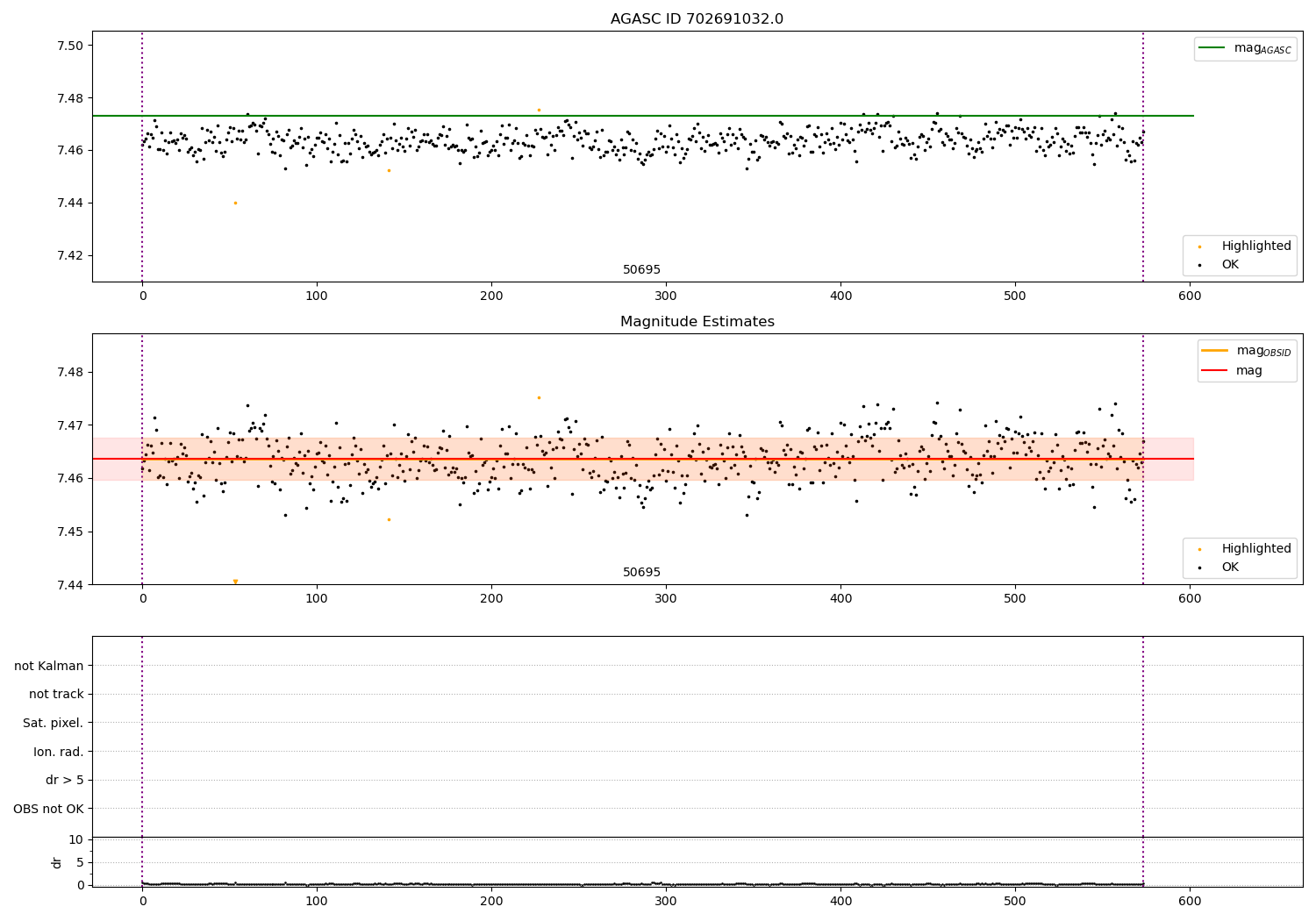Image resolution: width=1316 pixels, height=921 pixels.
Task: Click the orange mag OBSID legend line
Action: [x=1215, y=351]
